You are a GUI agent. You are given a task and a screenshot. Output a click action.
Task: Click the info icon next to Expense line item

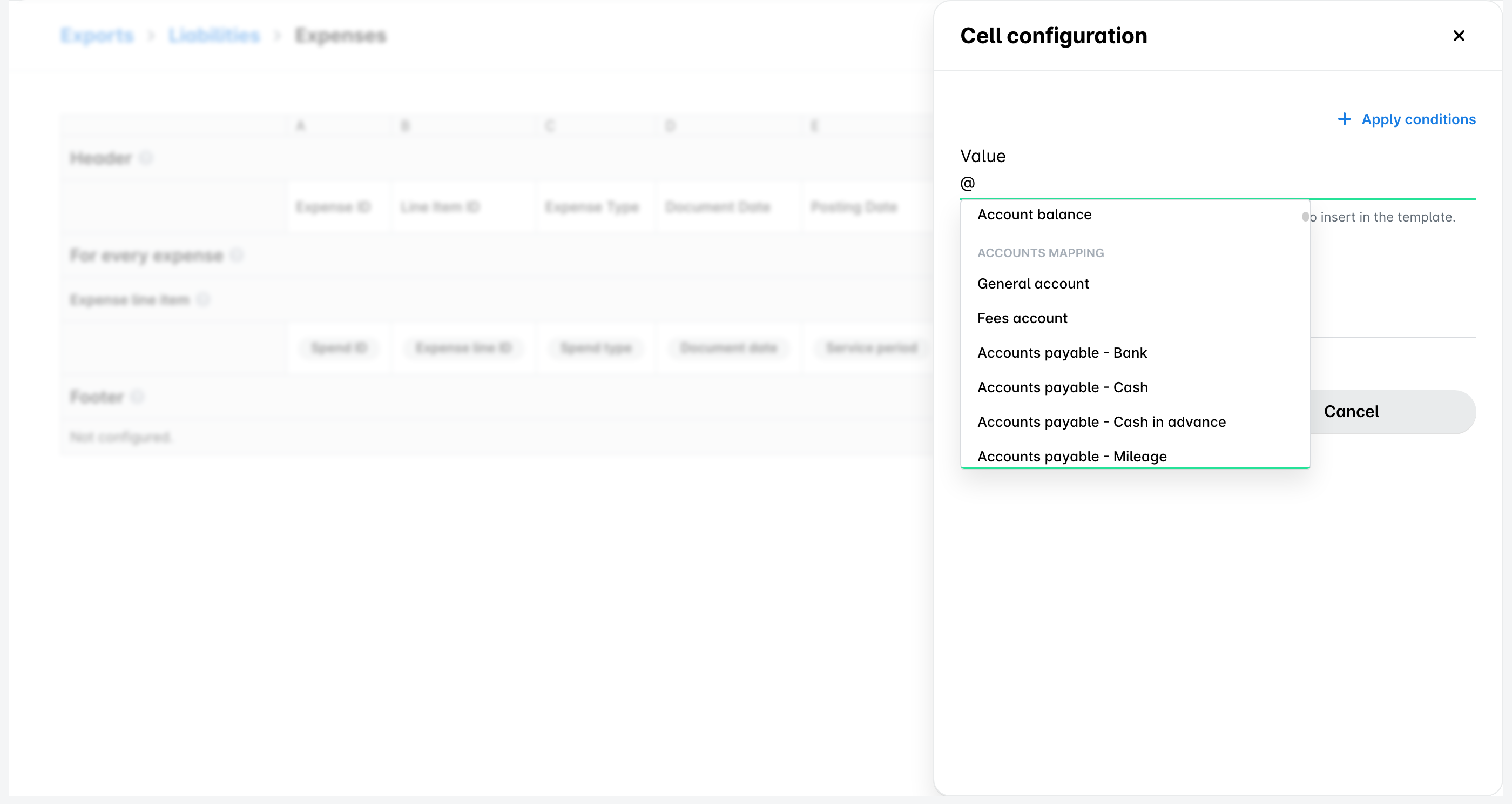coord(203,300)
